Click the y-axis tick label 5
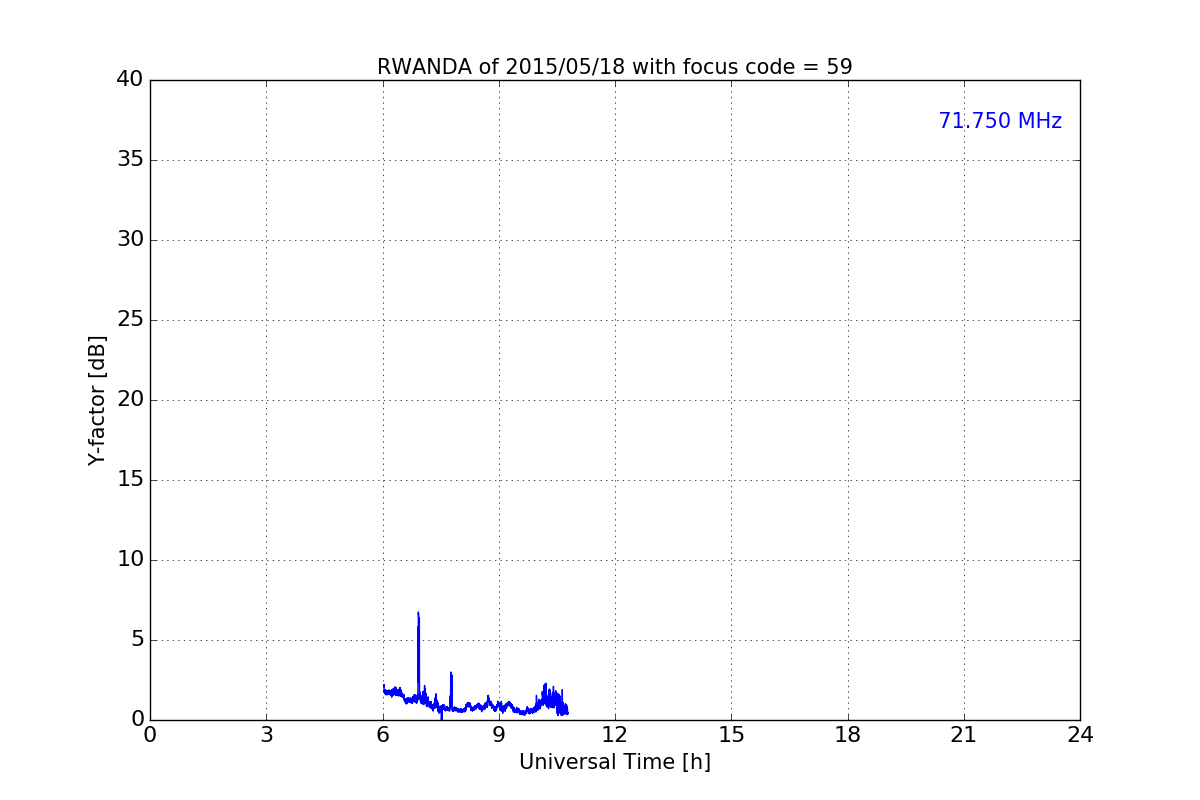Screen dimensions: 1200x800 point(136,640)
